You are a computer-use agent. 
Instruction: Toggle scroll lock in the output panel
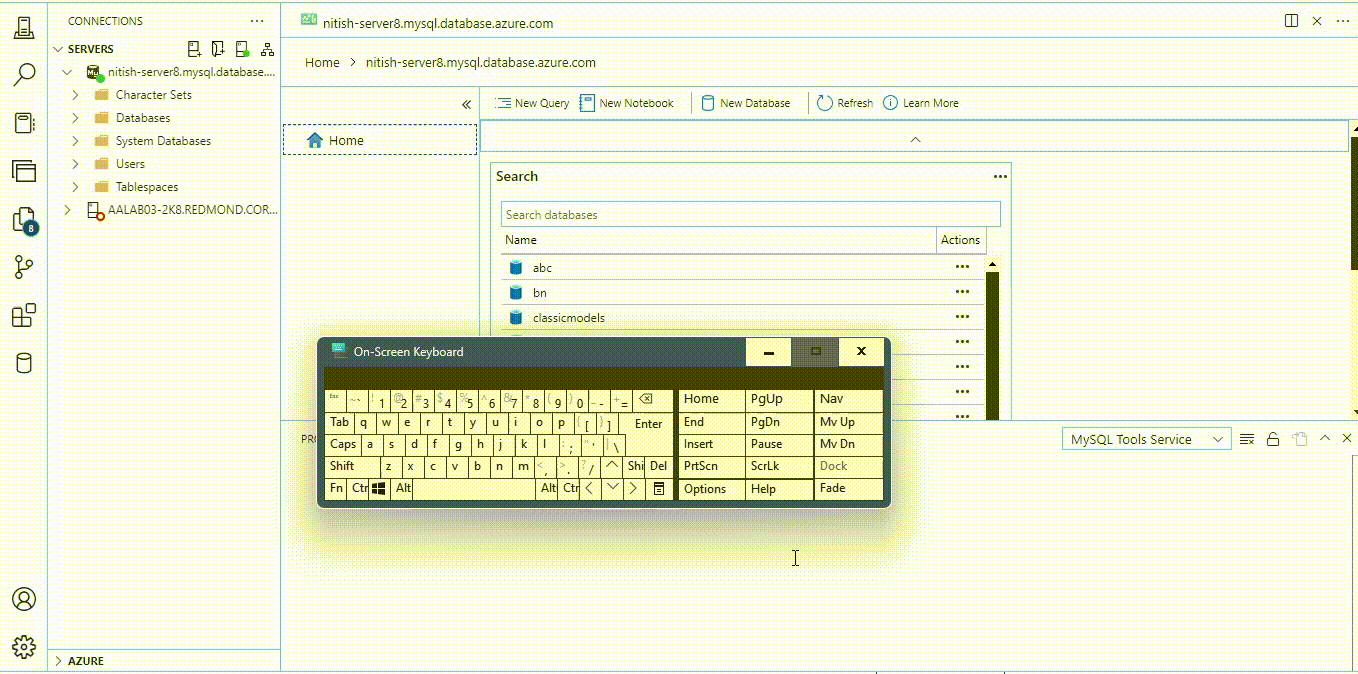(x=1272, y=438)
